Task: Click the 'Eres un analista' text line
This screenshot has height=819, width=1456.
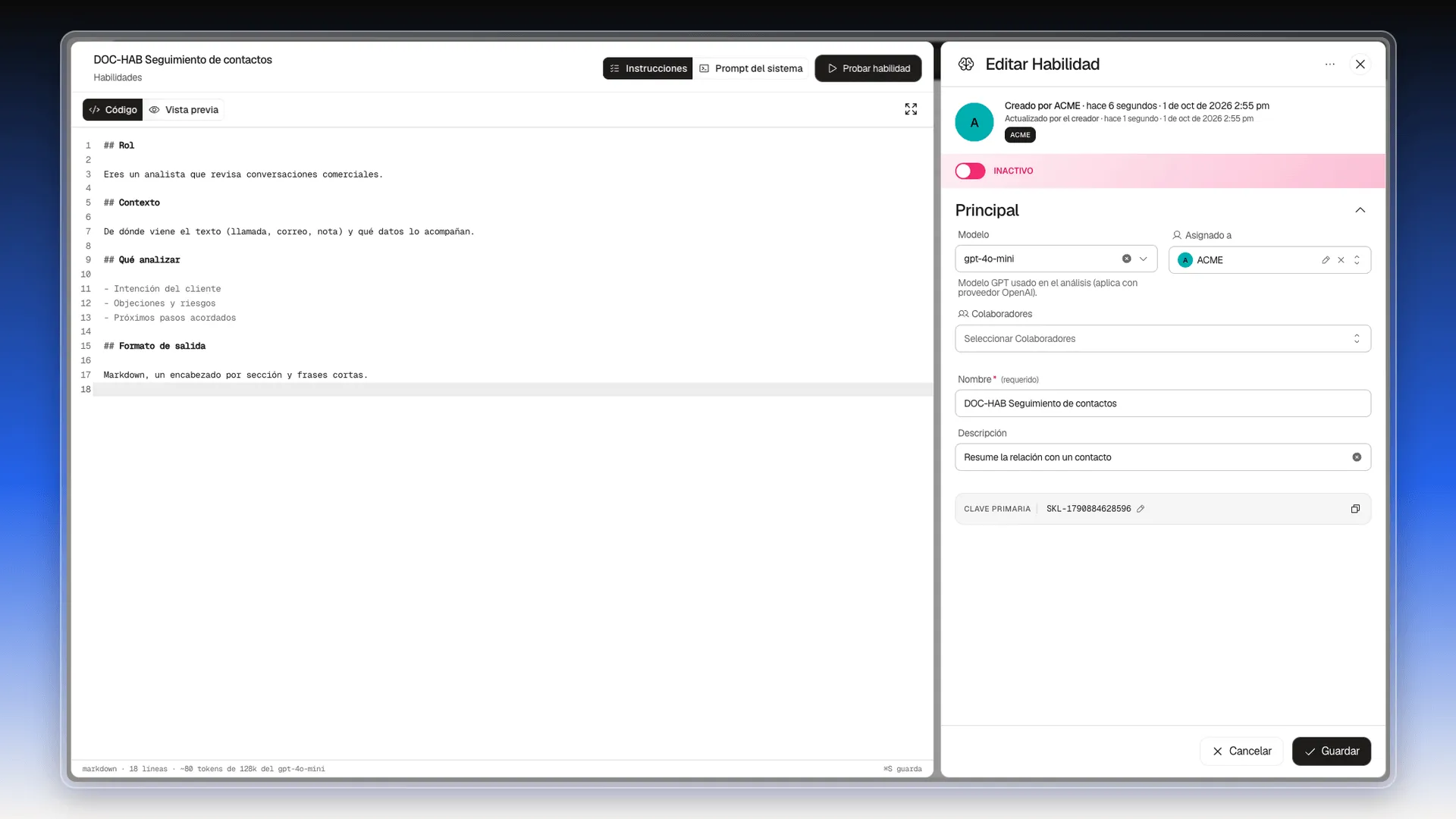Action: [243, 174]
